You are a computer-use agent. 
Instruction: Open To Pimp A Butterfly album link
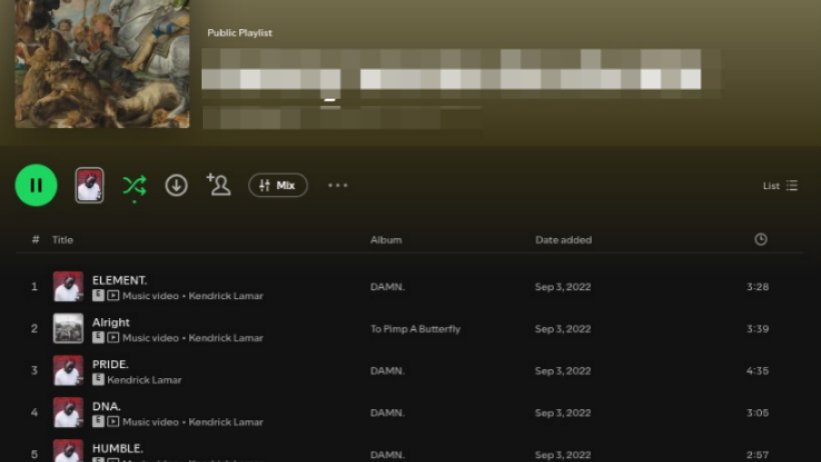click(x=415, y=329)
